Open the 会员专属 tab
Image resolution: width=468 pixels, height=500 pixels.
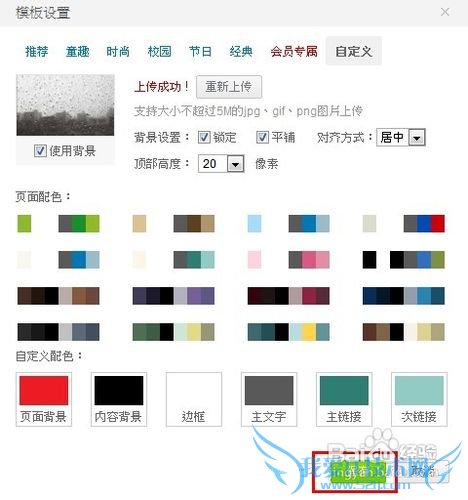294,52
